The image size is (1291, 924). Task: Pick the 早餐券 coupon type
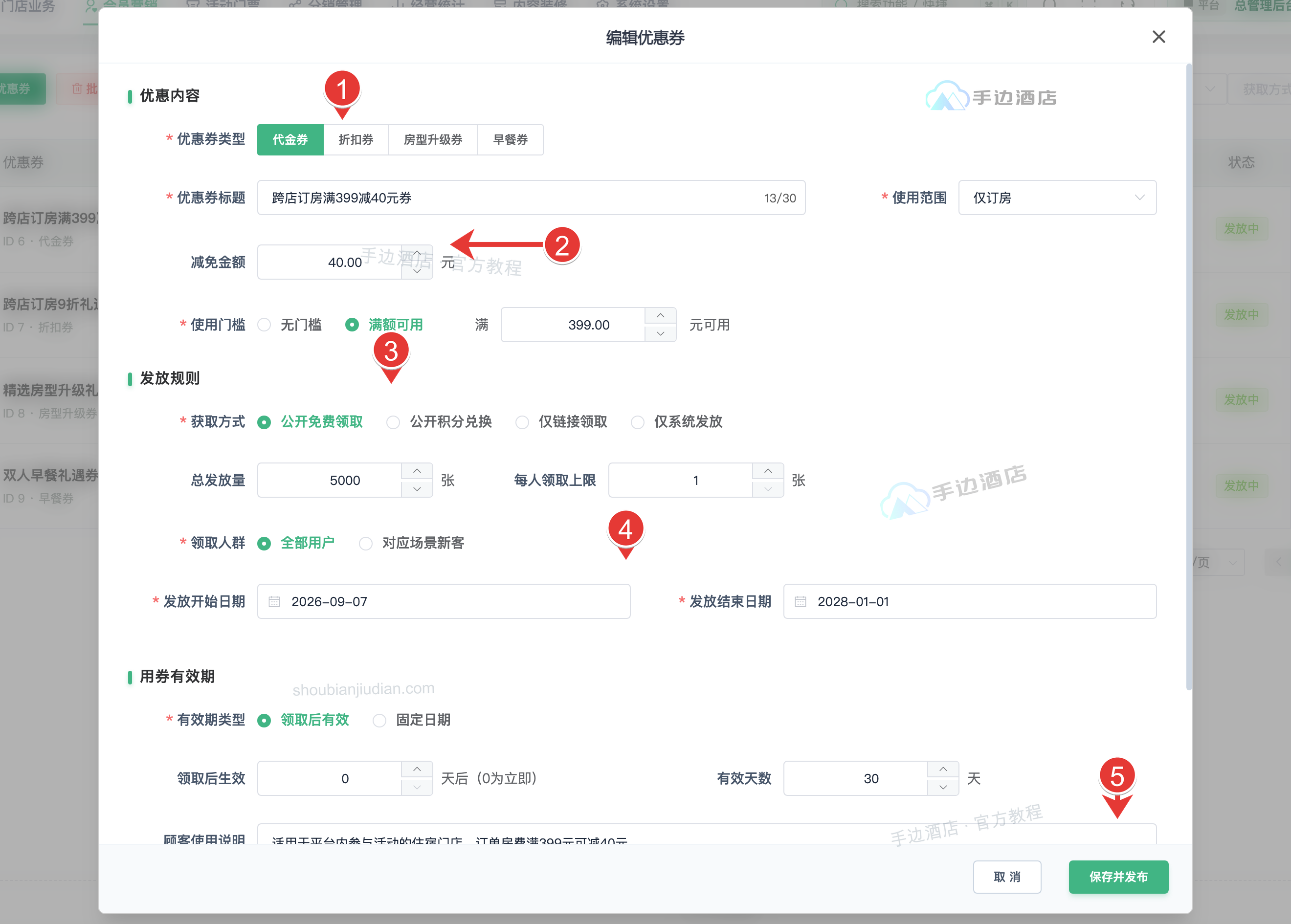(511, 139)
